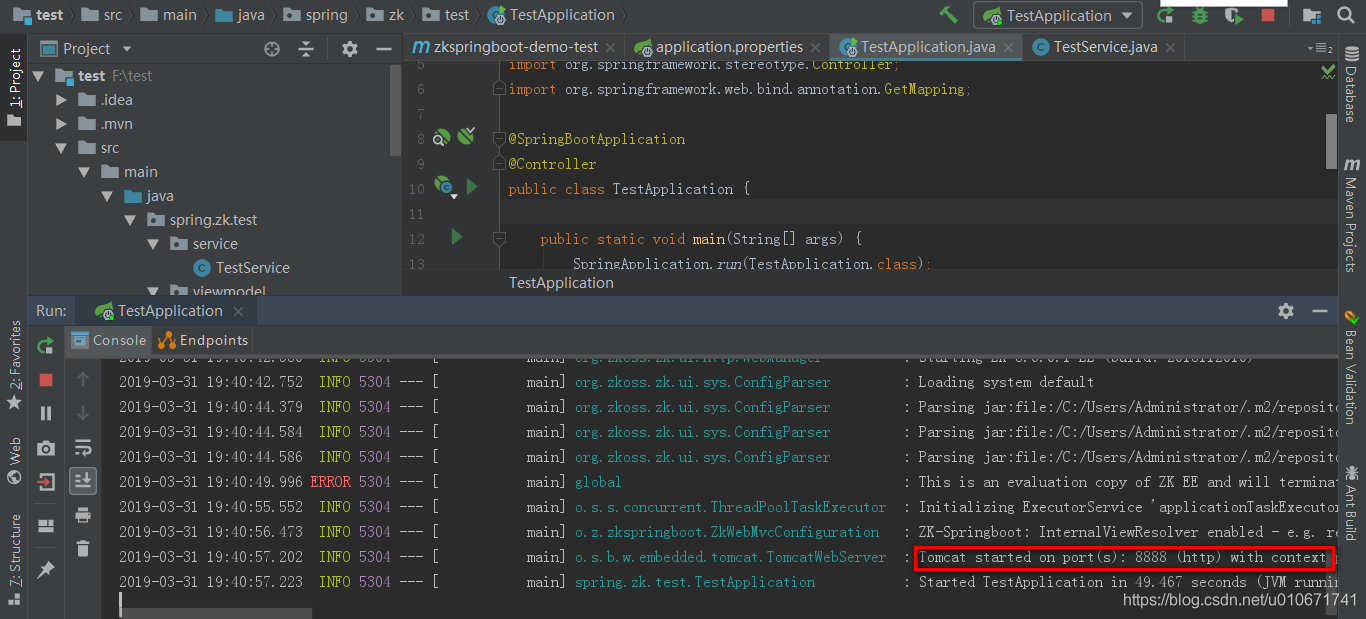Open the Ant Build side panel
Image resolution: width=1366 pixels, height=619 pixels.
[1351, 503]
